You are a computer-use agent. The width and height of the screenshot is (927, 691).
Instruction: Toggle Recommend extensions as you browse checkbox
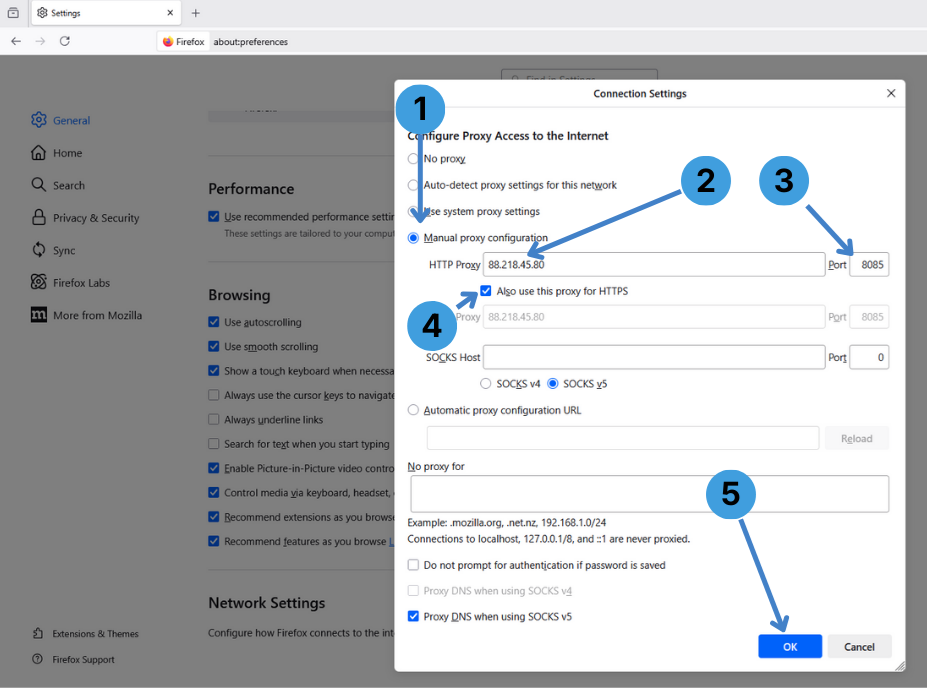pyautogui.click(x=213, y=517)
